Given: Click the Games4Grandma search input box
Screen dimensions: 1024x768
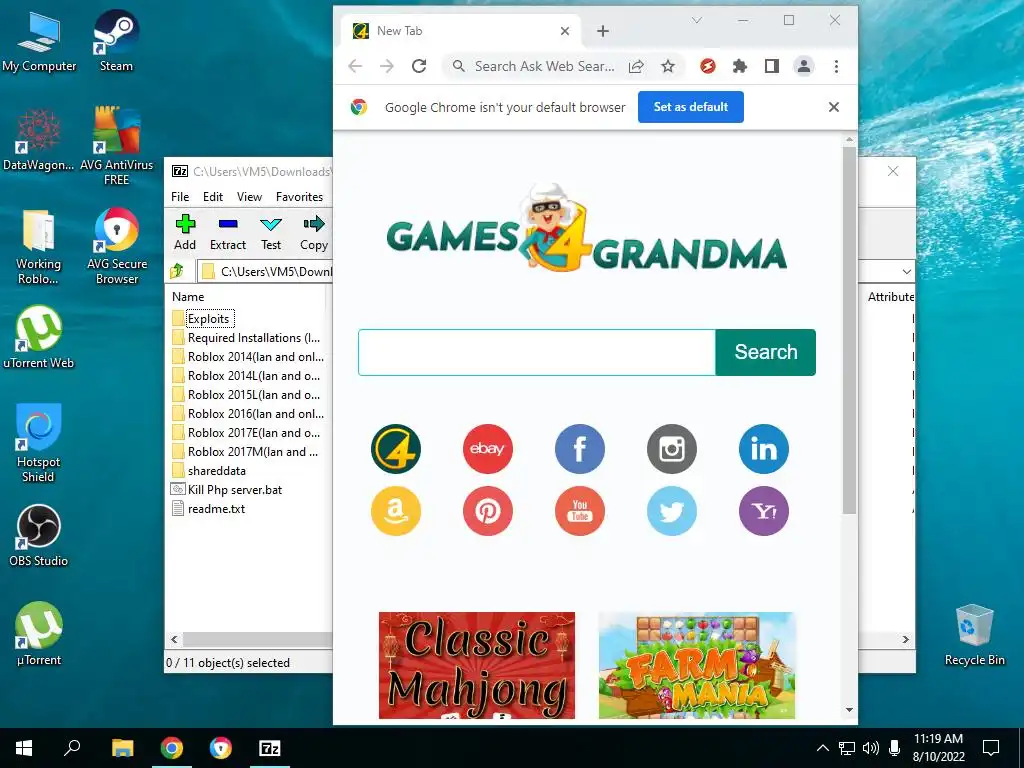Looking at the screenshot, I should tap(537, 352).
